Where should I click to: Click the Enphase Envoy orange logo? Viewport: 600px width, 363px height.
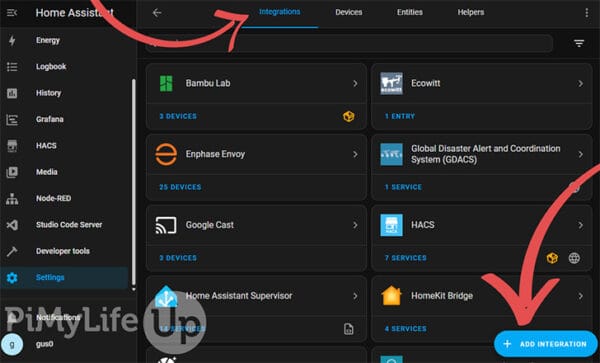[166, 154]
